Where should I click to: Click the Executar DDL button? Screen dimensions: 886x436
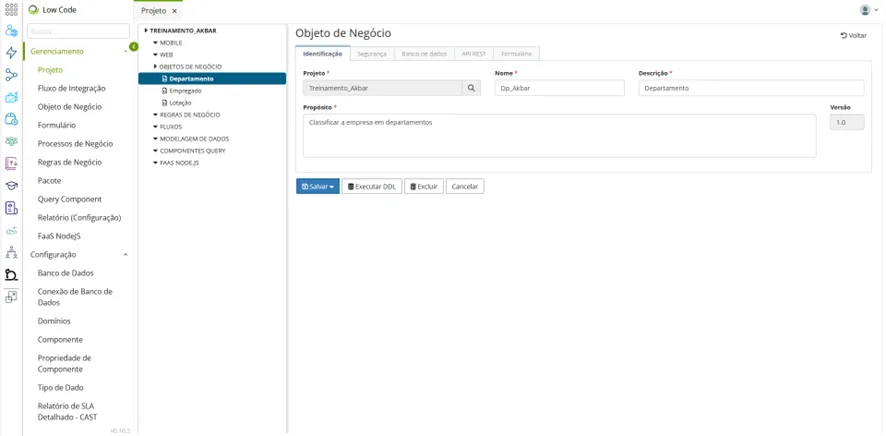point(372,186)
